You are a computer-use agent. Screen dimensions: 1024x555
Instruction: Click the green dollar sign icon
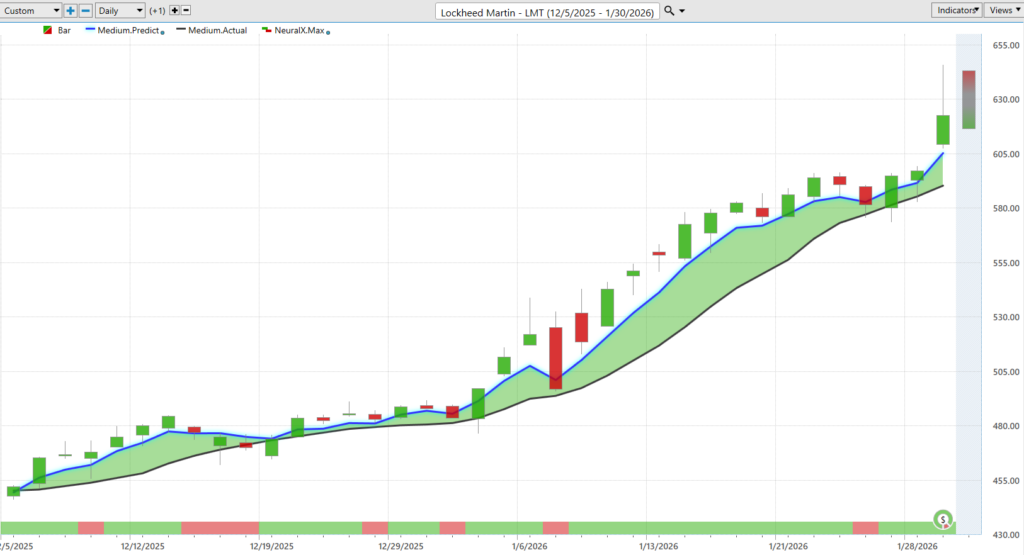[943, 519]
